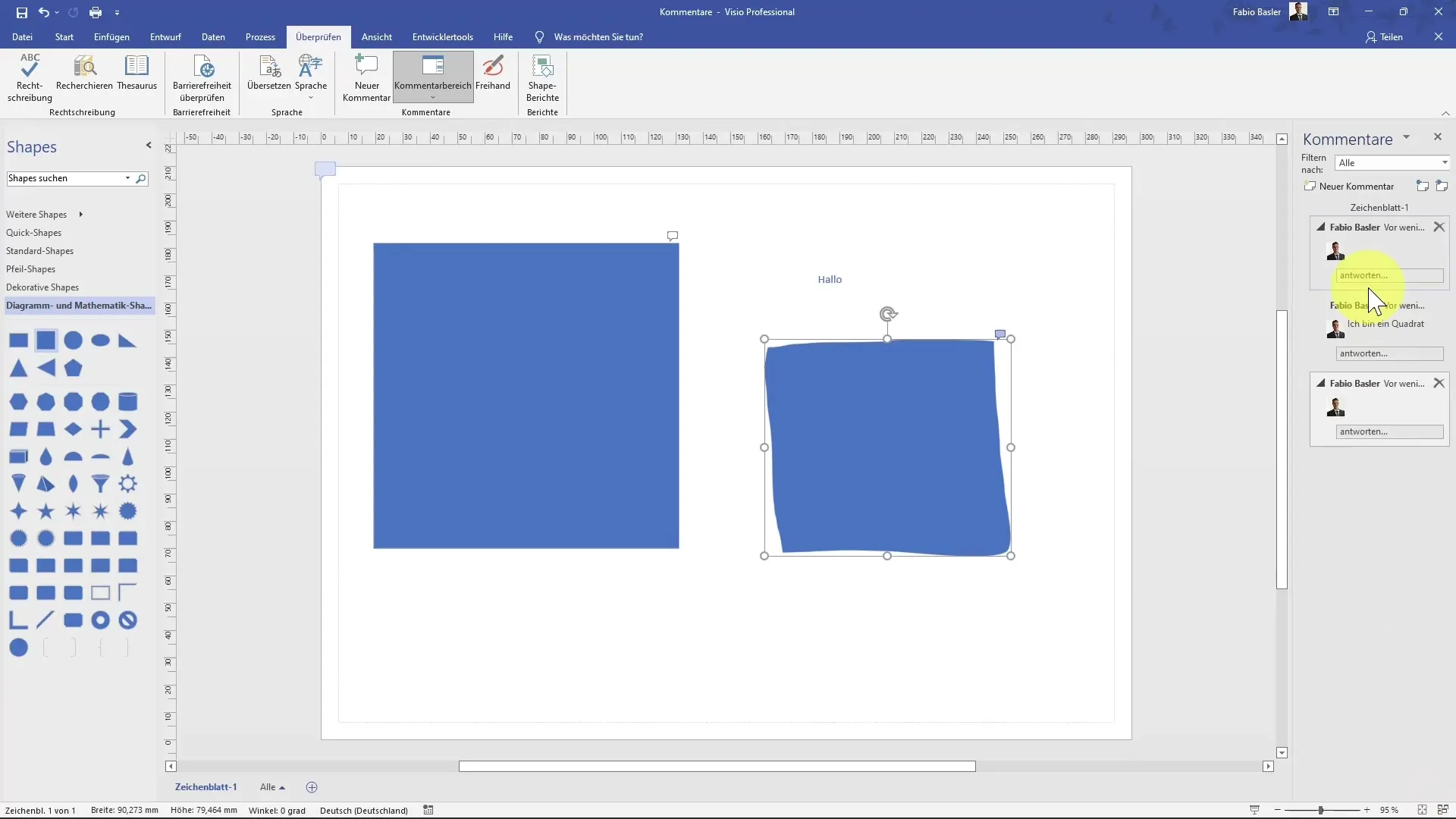
Task: Switch to the Ansicht tab
Action: click(377, 36)
